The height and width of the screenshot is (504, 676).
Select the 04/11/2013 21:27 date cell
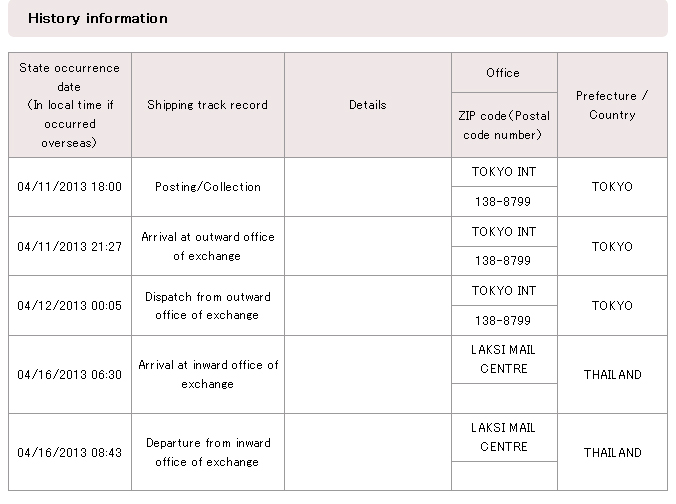69,246
